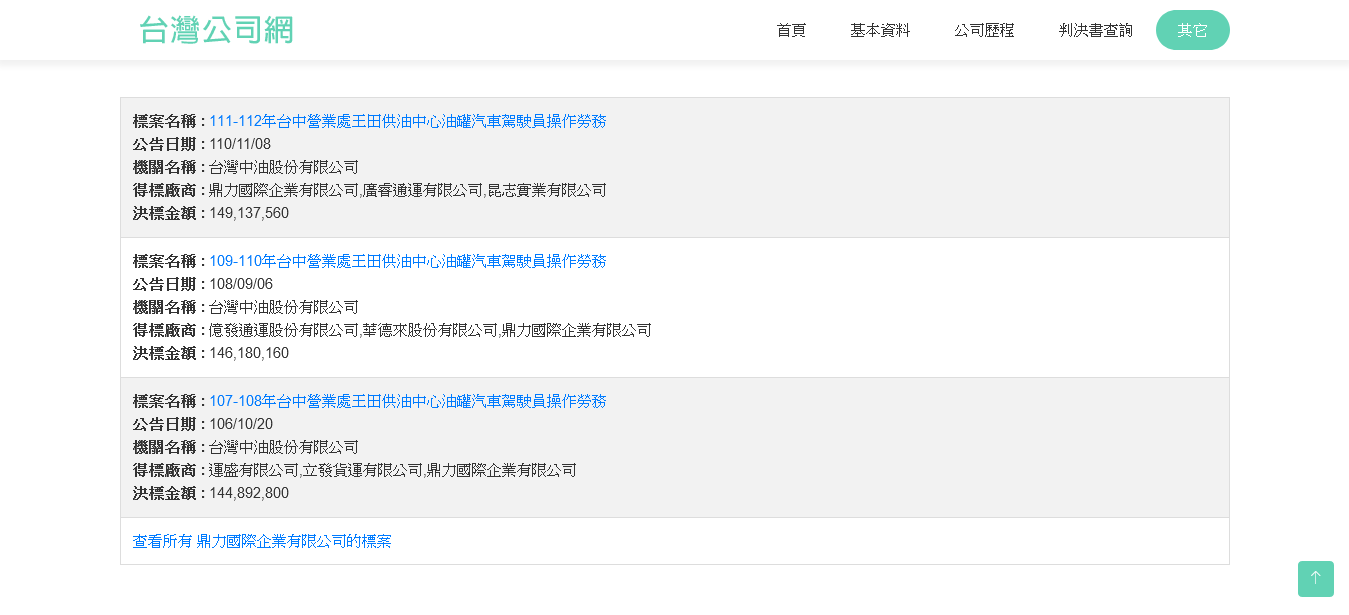This screenshot has height=615, width=1349.
Task: Click the award amount 144,892,800
Action: (x=249, y=493)
